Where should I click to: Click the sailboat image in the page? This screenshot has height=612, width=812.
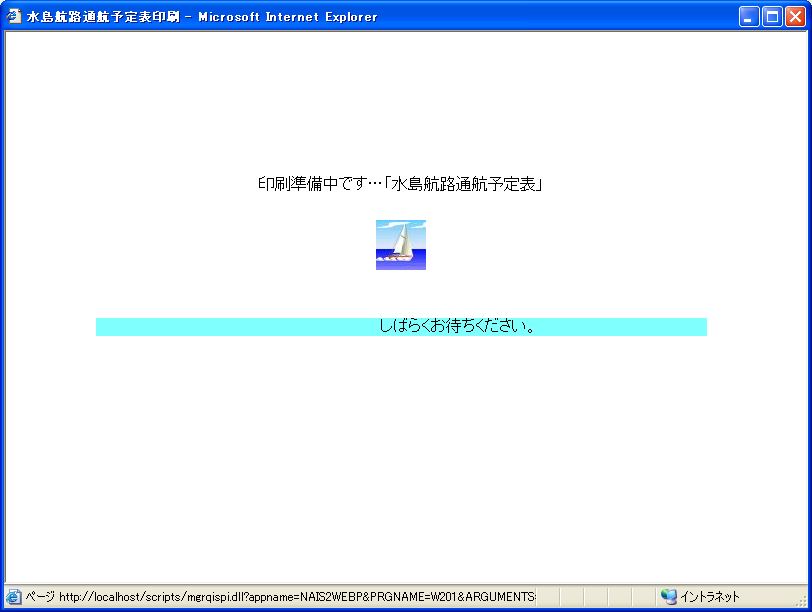click(401, 245)
